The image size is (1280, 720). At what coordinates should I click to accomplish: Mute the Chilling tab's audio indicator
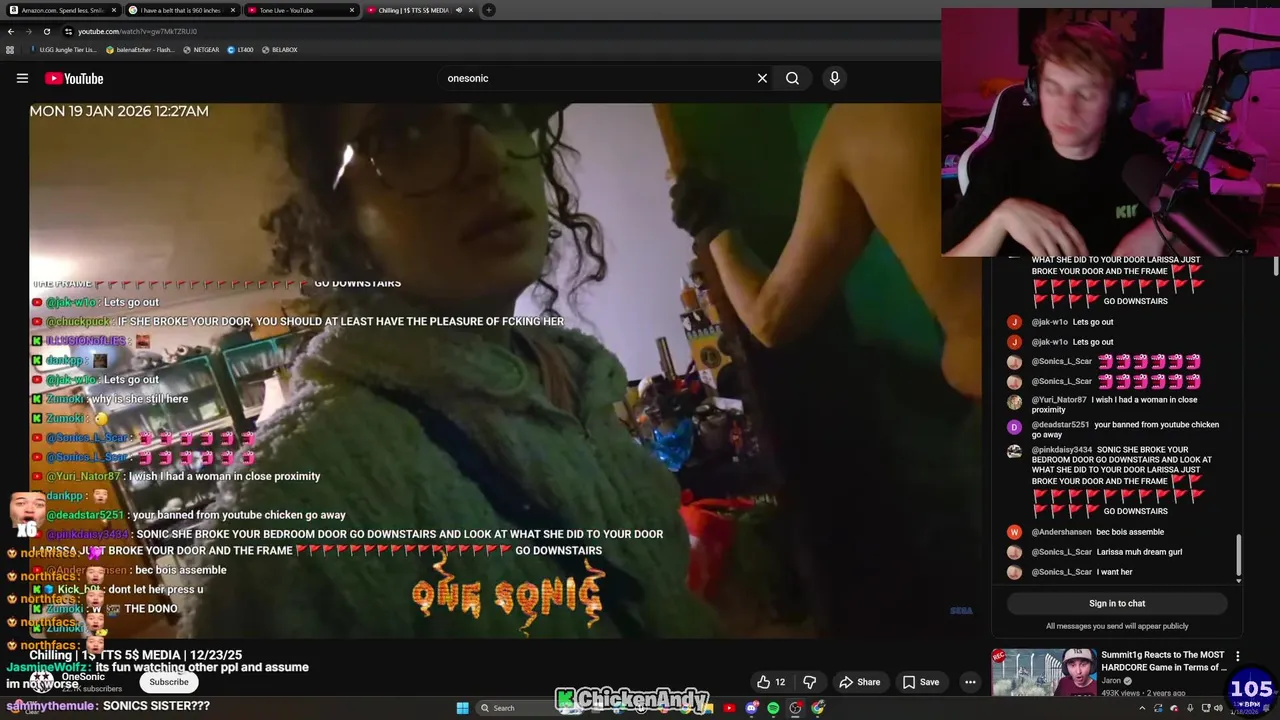pos(459,10)
